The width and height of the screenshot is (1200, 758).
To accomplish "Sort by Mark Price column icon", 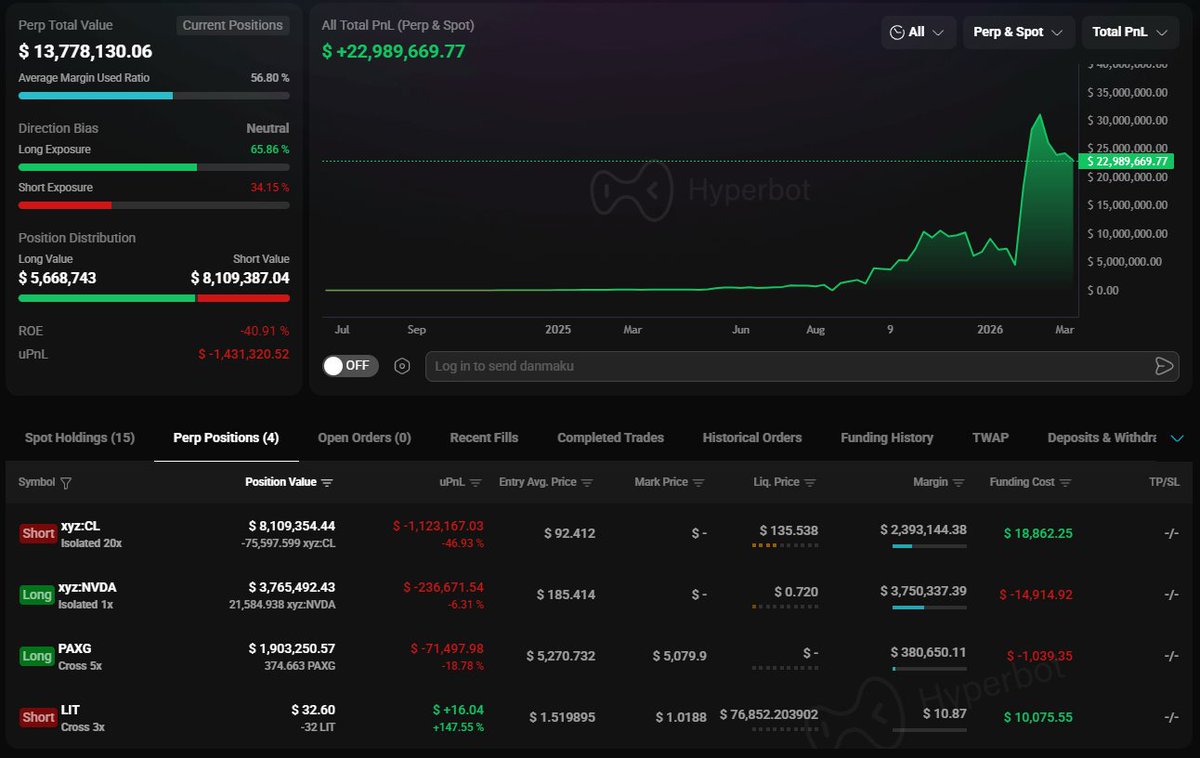I will pyautogui.click(x=699, y=483).
